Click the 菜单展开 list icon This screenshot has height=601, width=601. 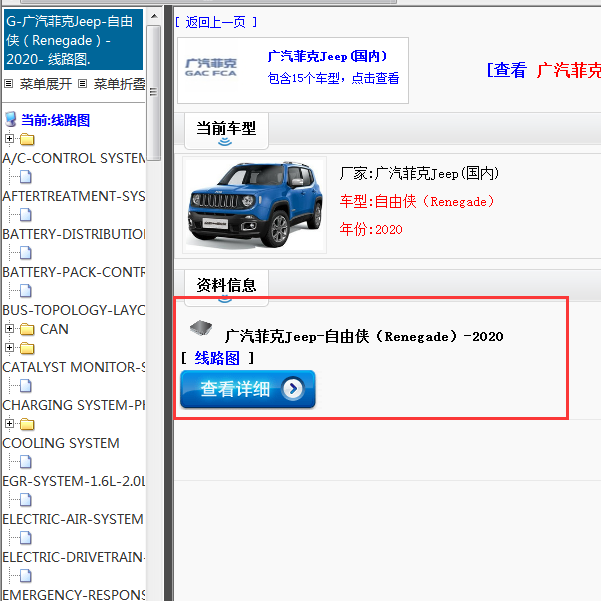tap(9, 84)
